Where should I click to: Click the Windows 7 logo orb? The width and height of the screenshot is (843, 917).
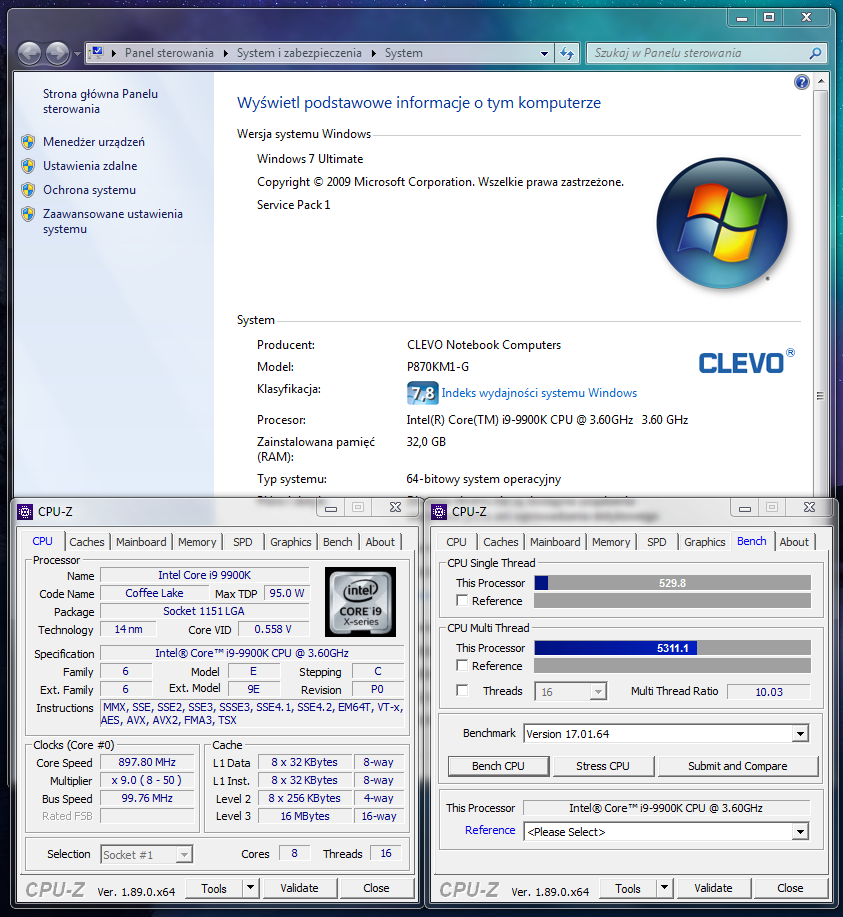[722, 223]
